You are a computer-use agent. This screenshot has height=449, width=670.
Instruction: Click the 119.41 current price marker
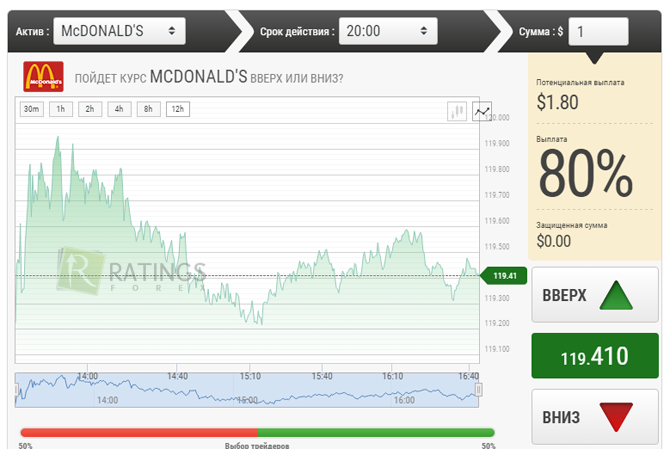click(504, 276)
